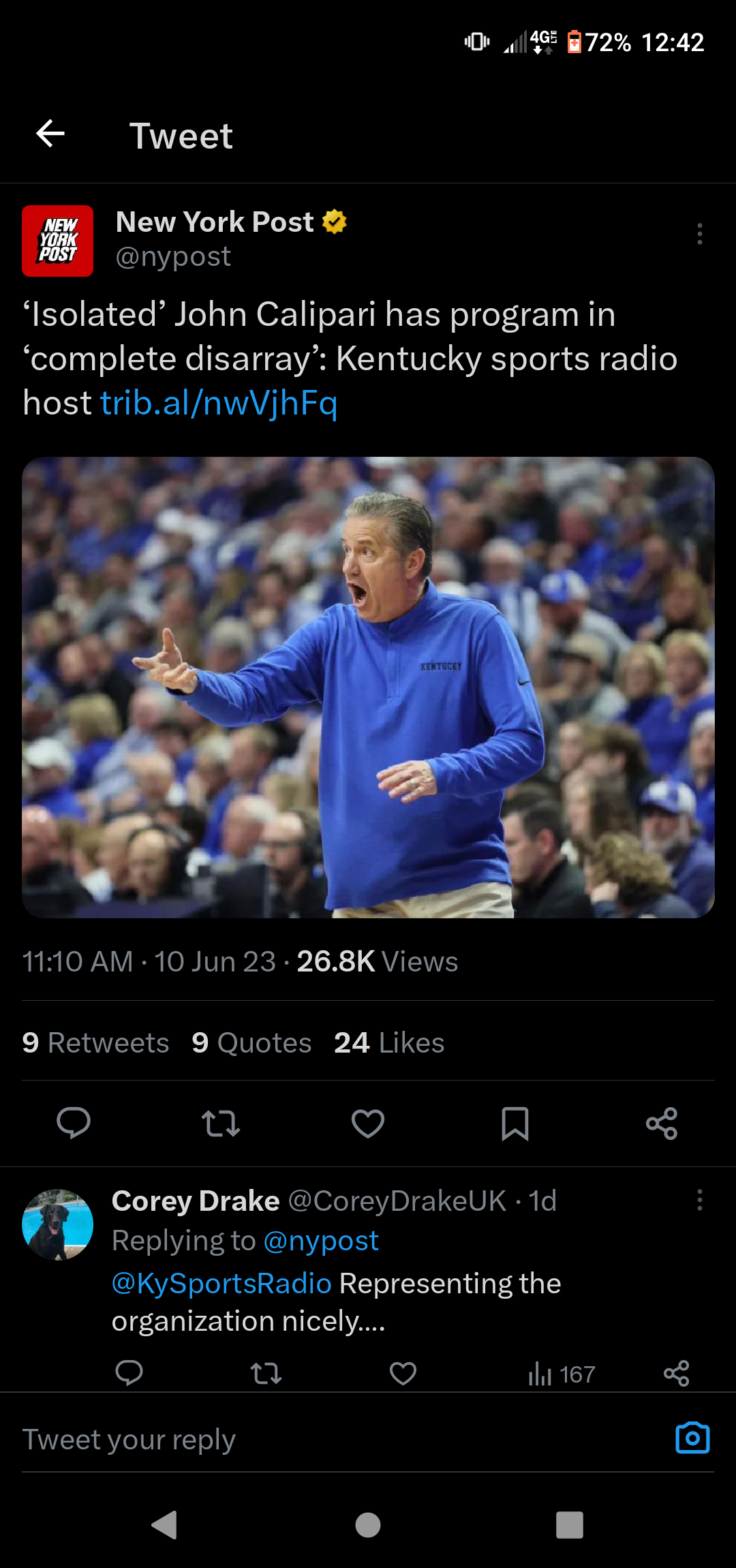This screenshot has height=1568, width=736.
Task: Show the 24 Likes list
Action: click(389, 1042)
